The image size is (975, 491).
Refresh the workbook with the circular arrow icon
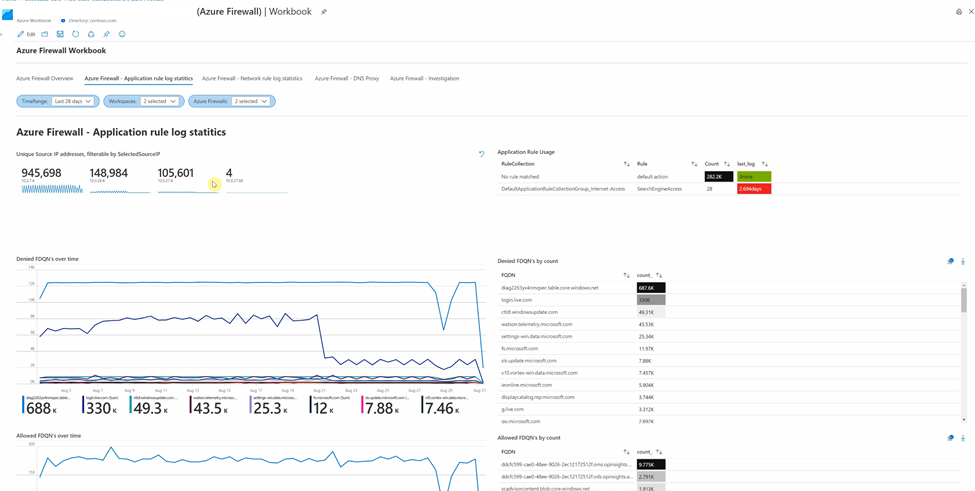(75, 34)
